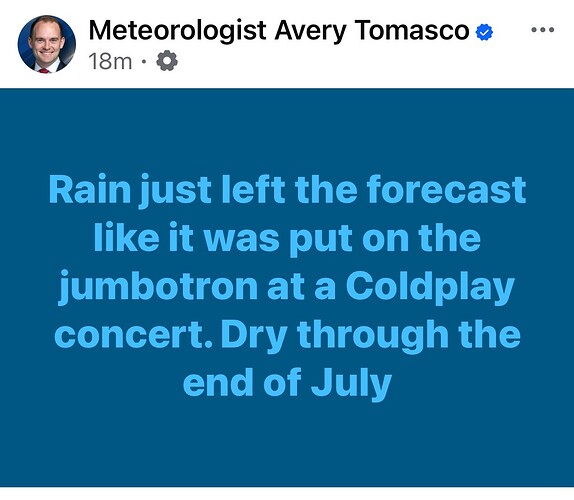Click the "end of July" line
The height and width of the screenshot is (500, 574).
pos(287,384)
